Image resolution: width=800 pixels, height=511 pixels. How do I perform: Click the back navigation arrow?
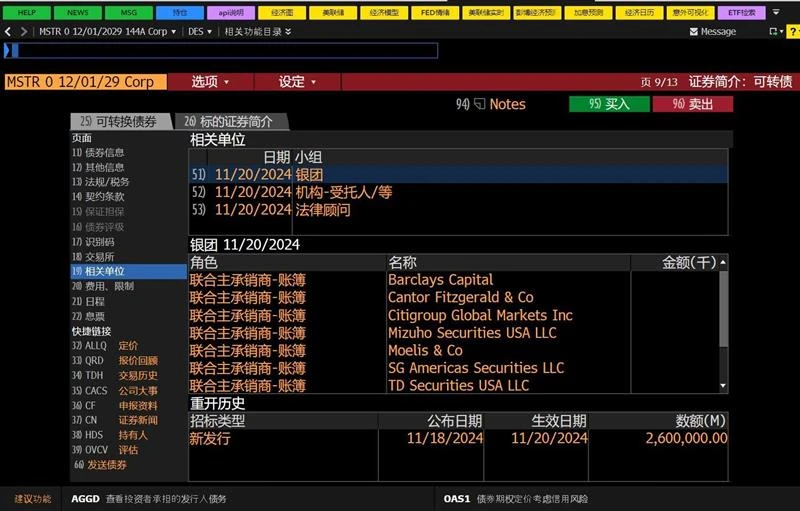[x=8, y=31]
